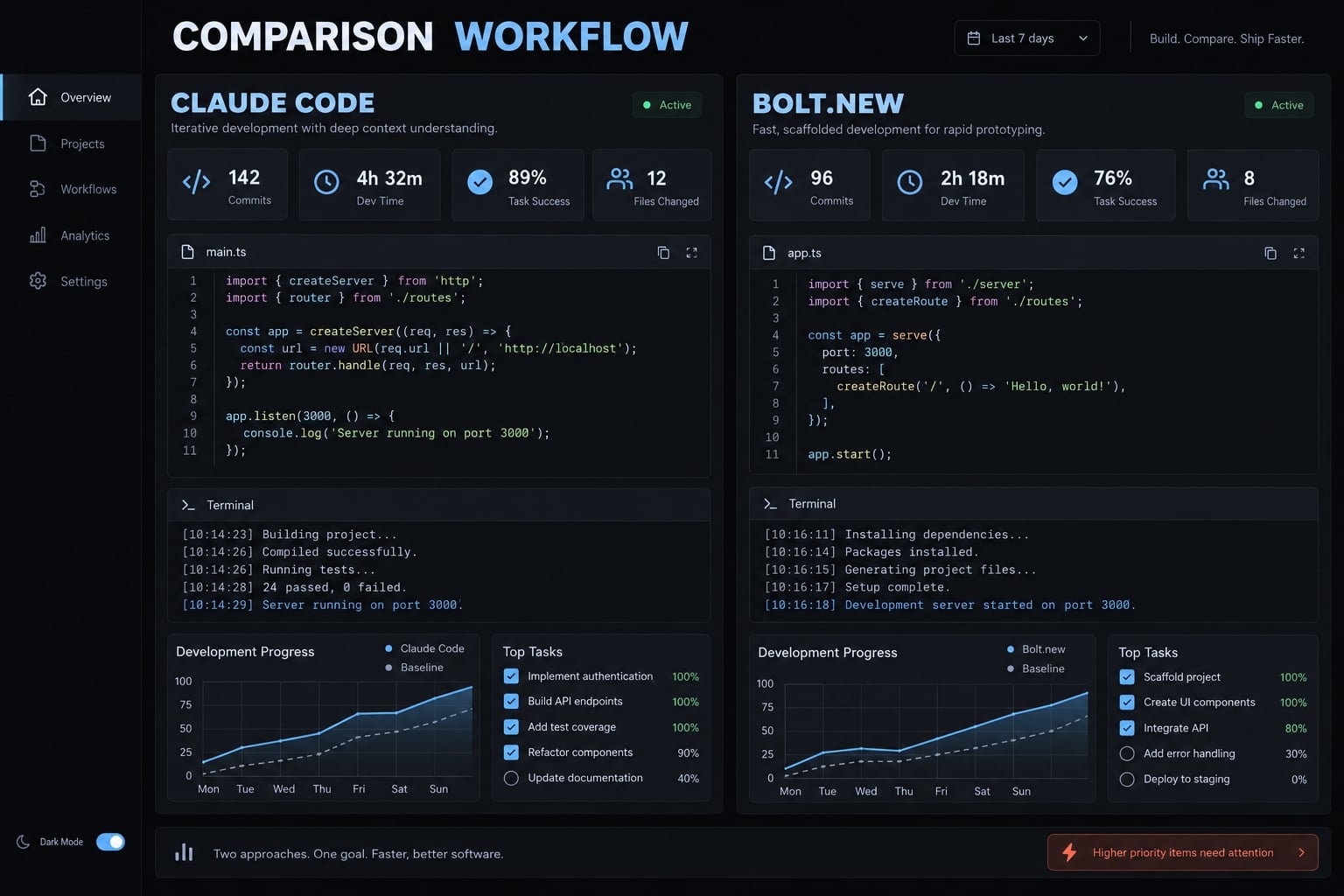
Task: Click Bolt.new Terminal prompt icon
Action: 770,504
